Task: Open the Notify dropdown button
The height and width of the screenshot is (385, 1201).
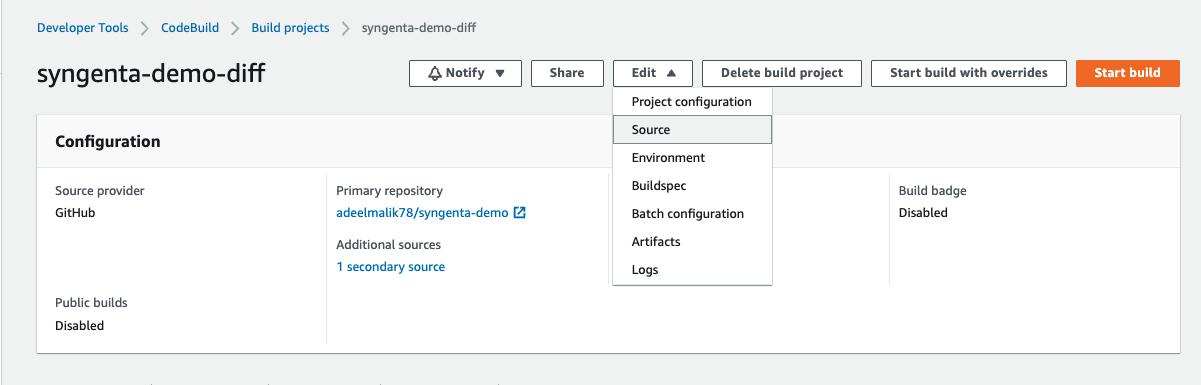Action: [465, 73]
